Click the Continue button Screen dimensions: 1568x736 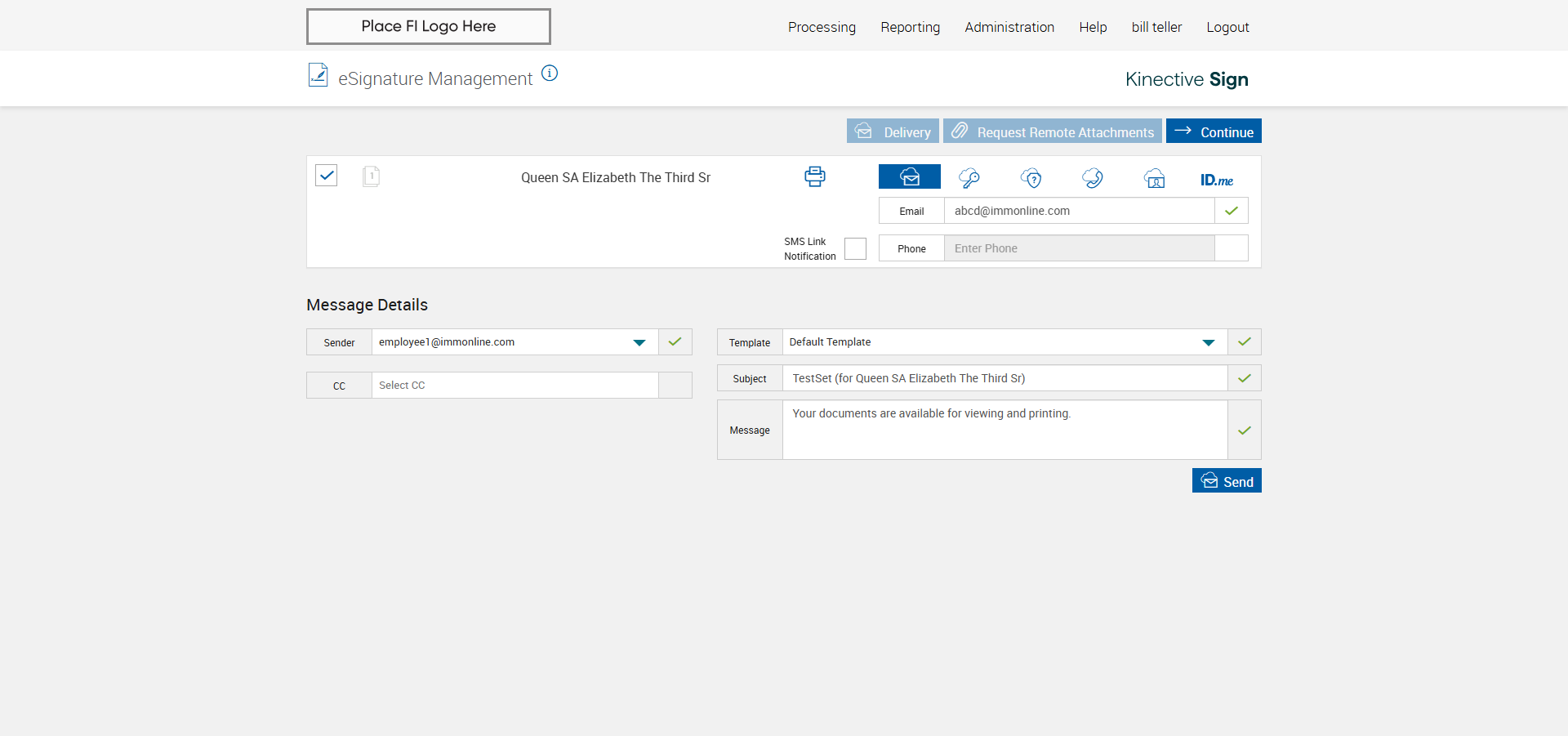point(1214,132)
